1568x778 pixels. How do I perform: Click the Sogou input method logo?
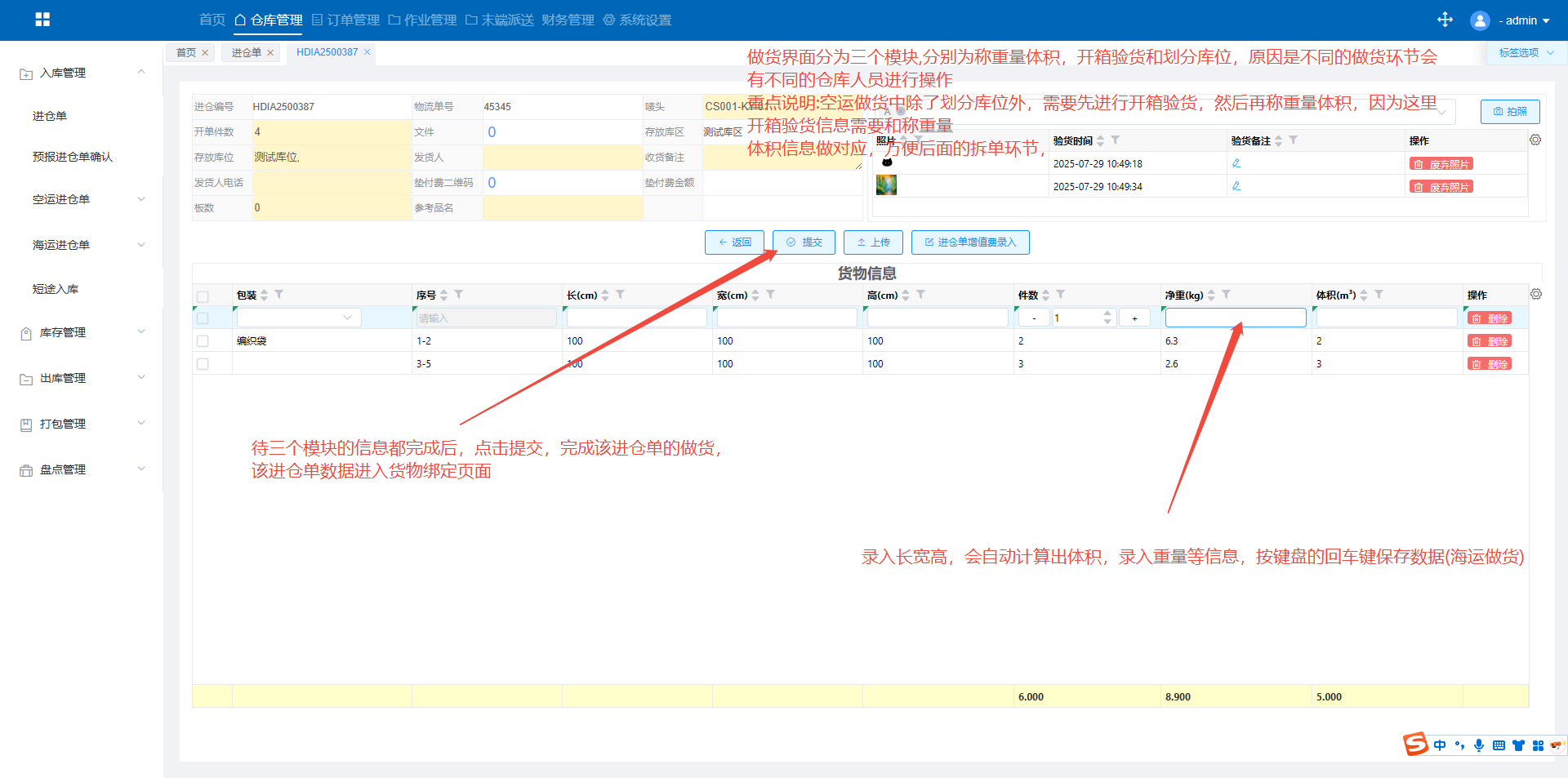(x=1415, y=744)
